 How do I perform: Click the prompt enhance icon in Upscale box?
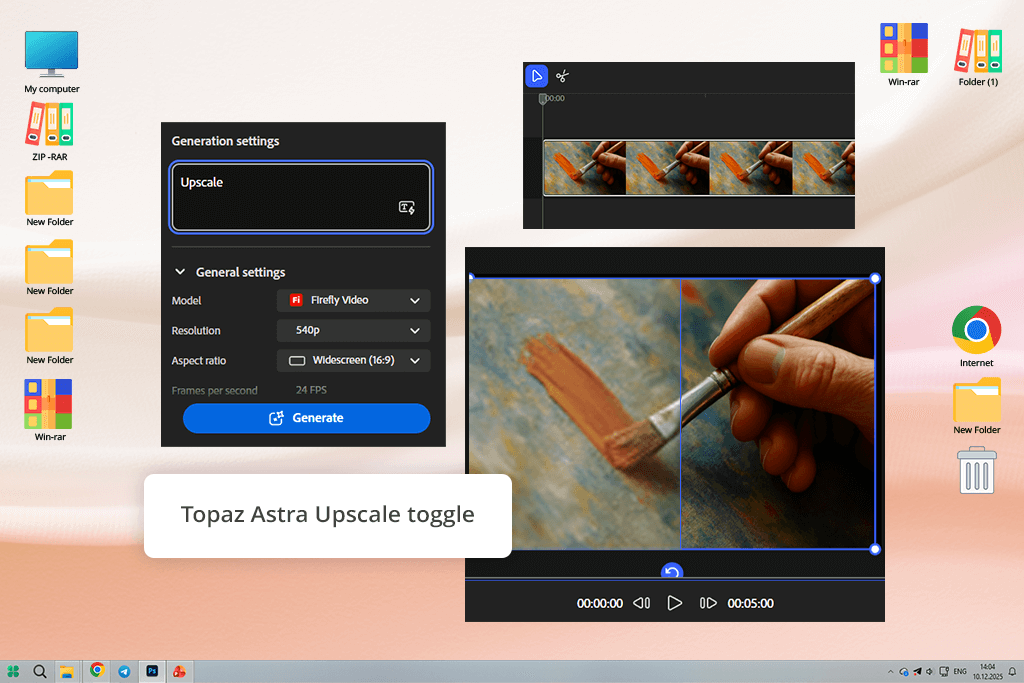407,208
